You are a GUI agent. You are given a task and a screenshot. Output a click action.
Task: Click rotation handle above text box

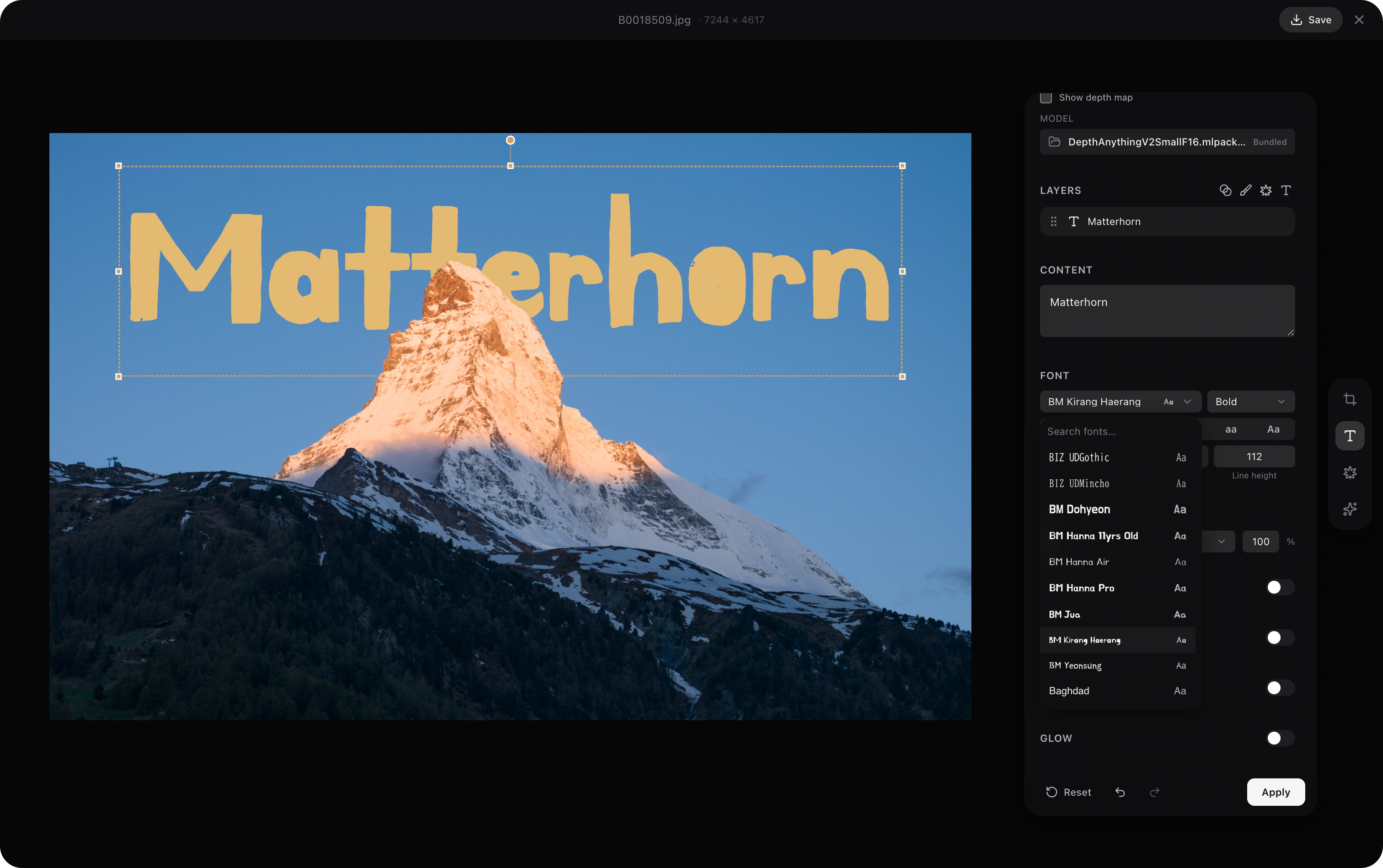pyautogui.click(x=510, y=140)
